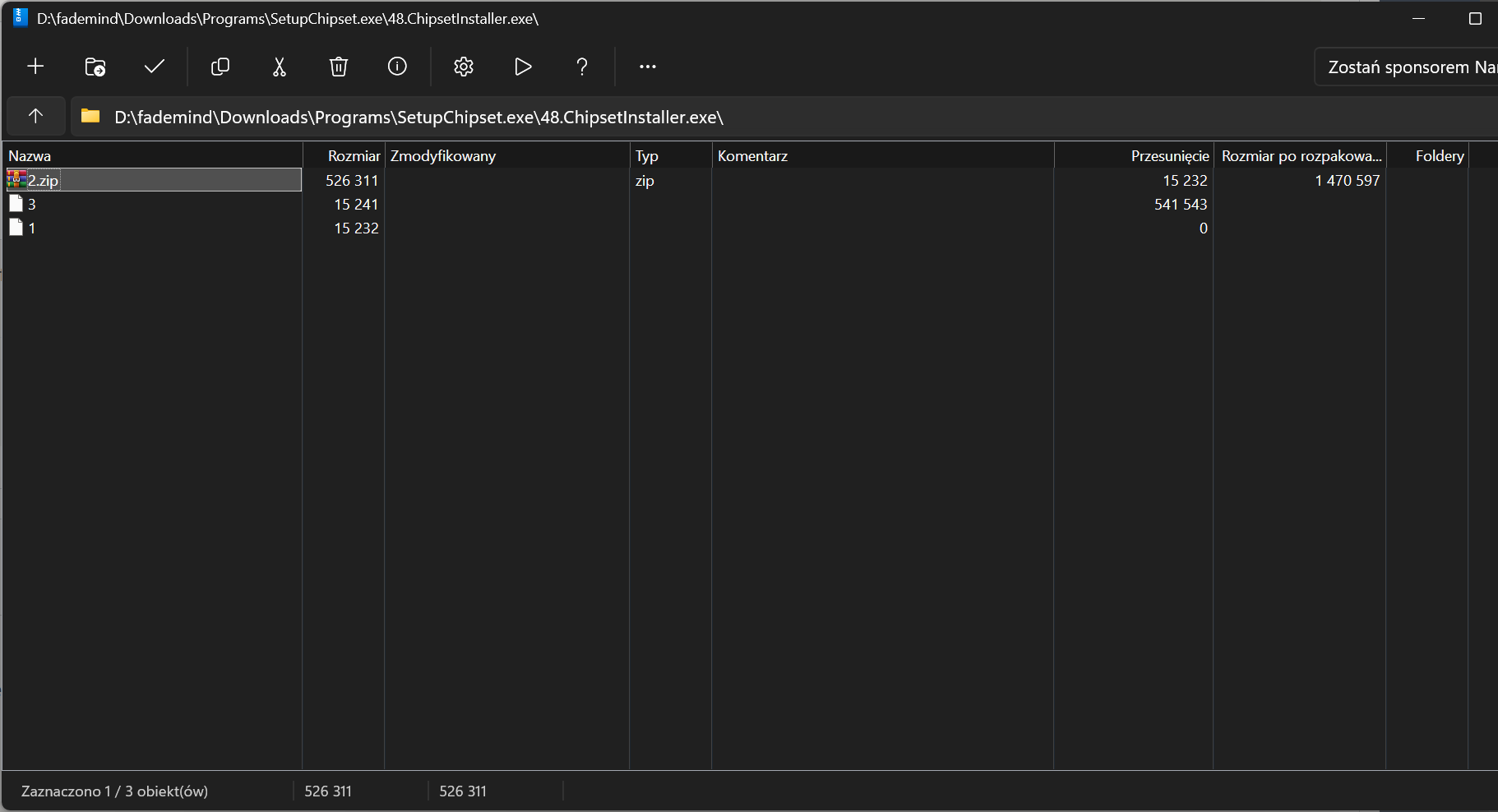The image size is (1498, 812).
Task: Click the scissors Move toolbar icon
Action: (280, 67)
